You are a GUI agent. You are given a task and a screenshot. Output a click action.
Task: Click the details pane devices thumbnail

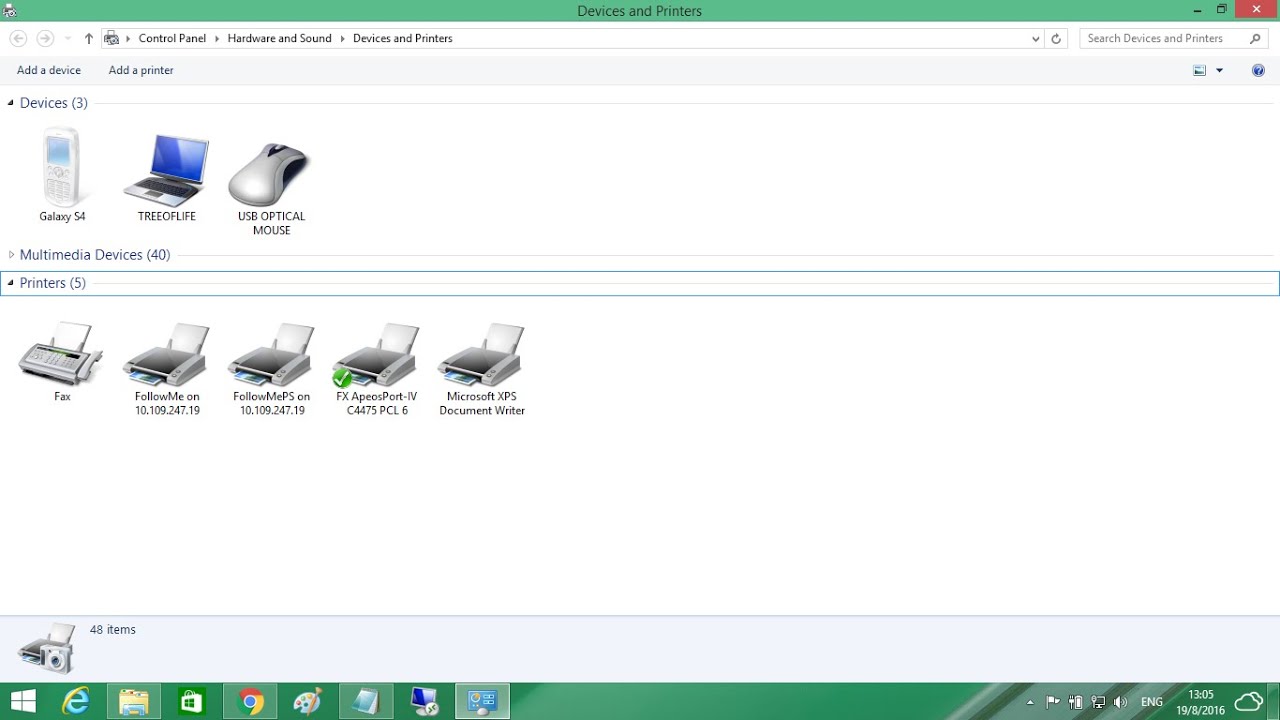[46, 648]
